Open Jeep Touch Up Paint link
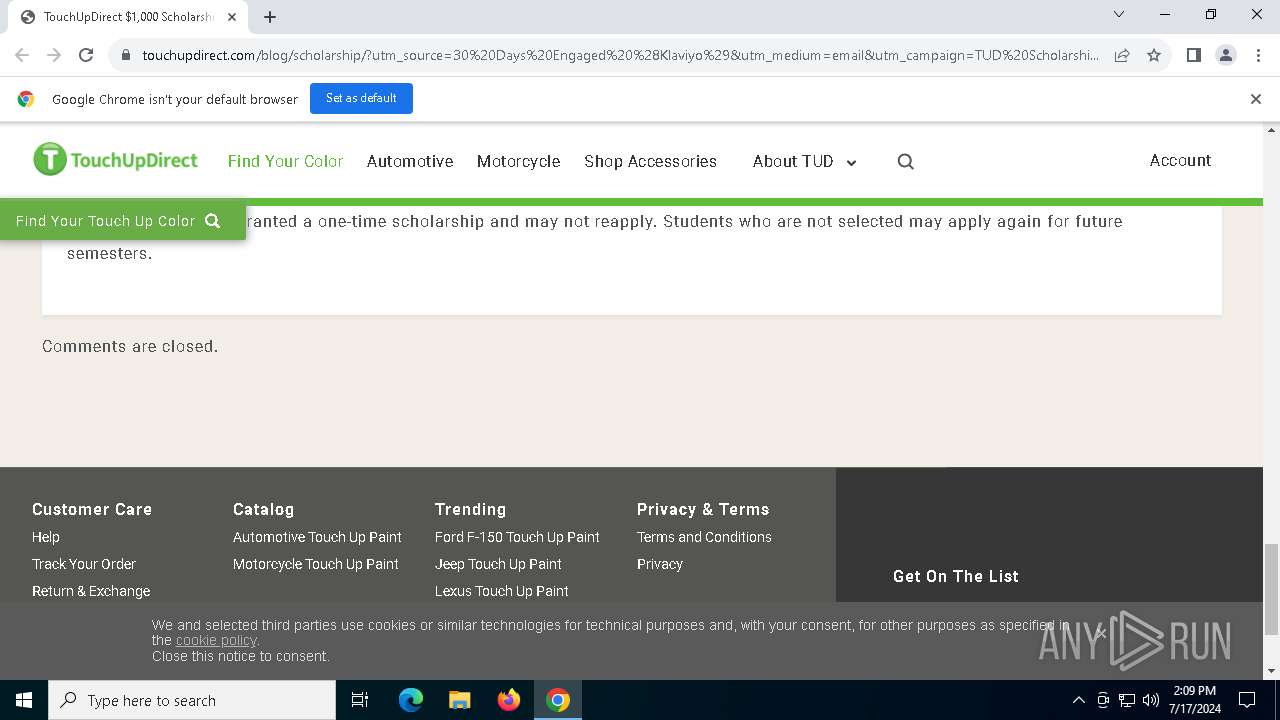This screenshot has height=720, width=1280. [498, 564]
